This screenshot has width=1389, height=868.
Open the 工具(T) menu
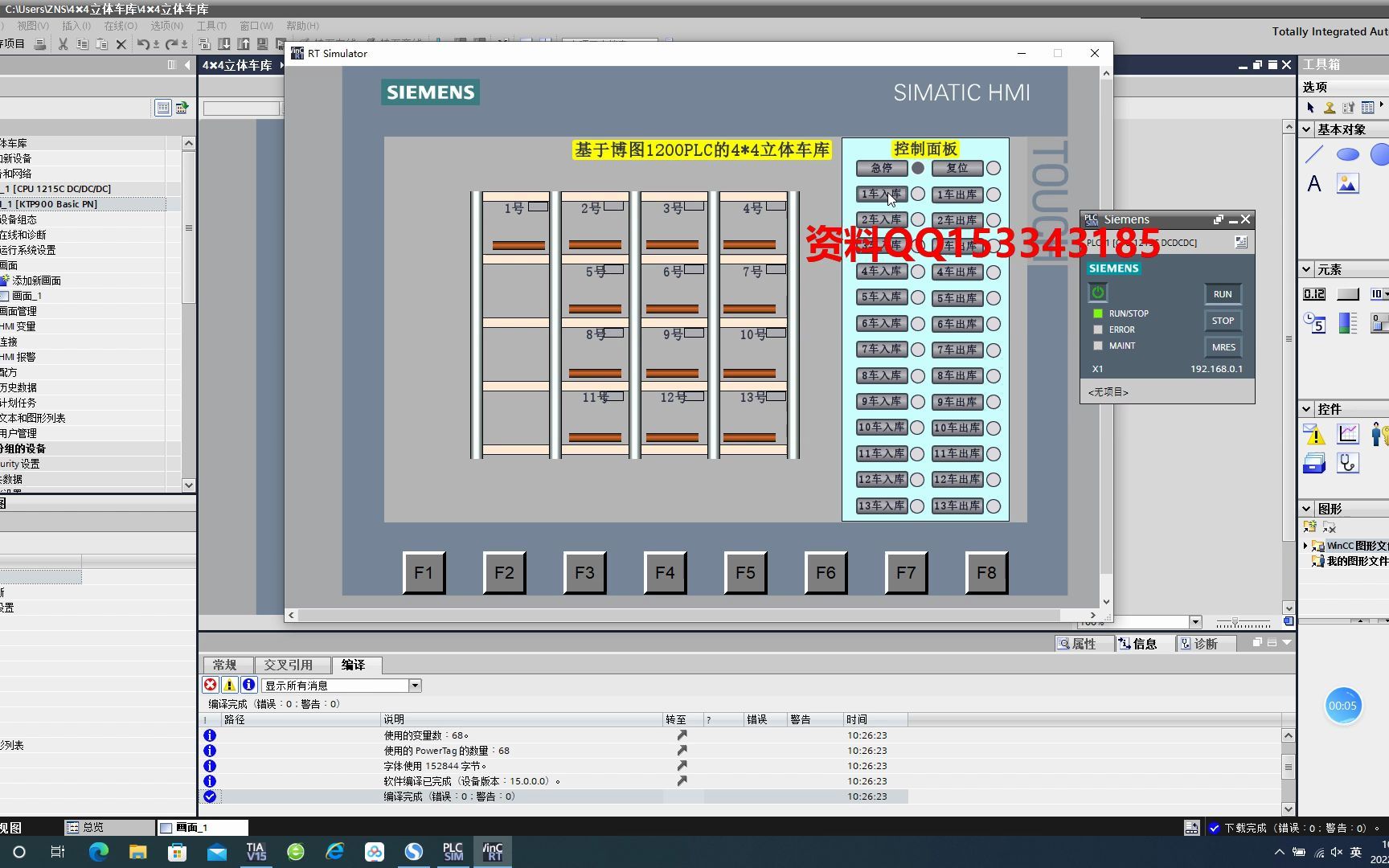click(211, 26)
